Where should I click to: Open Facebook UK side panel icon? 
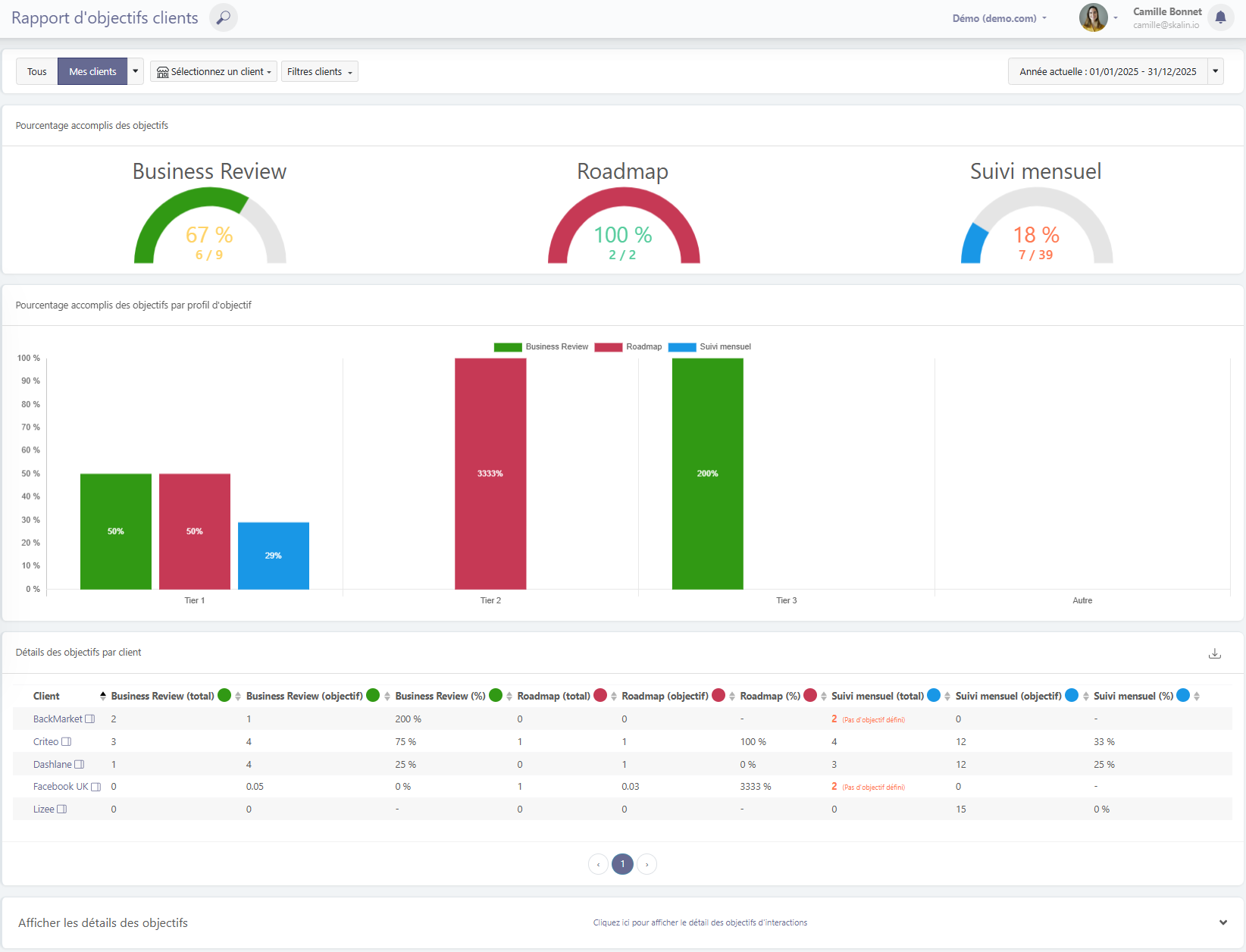[x=96, y=787]
